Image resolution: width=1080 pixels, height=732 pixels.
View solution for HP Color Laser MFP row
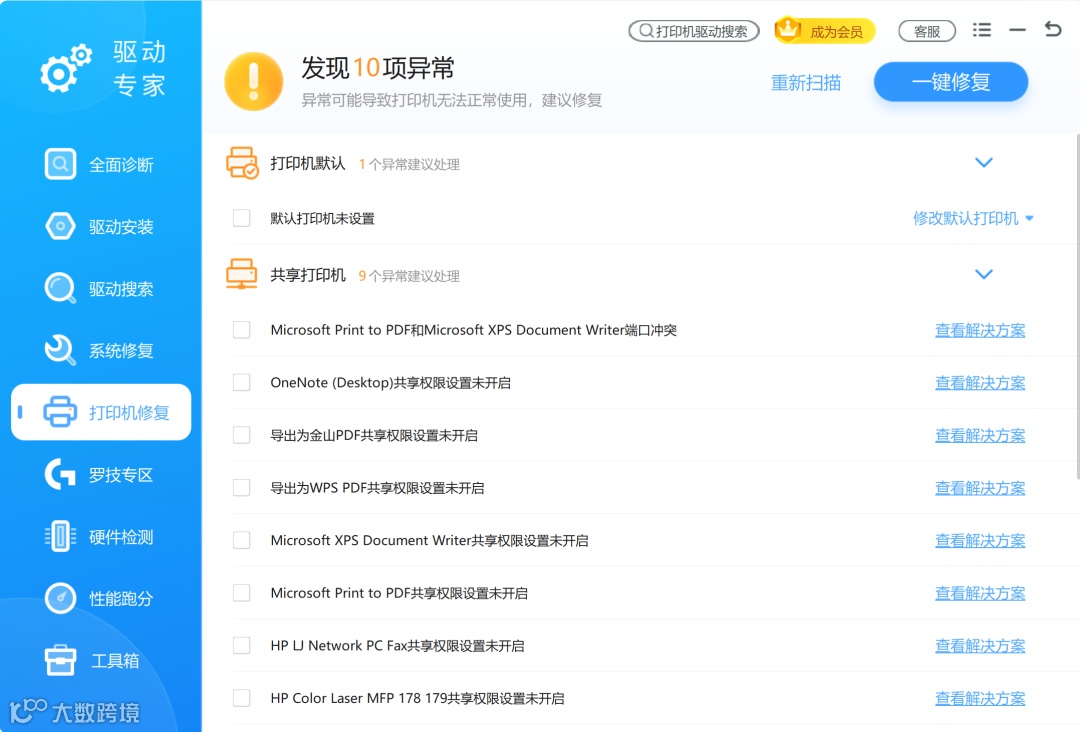[979, 698]
